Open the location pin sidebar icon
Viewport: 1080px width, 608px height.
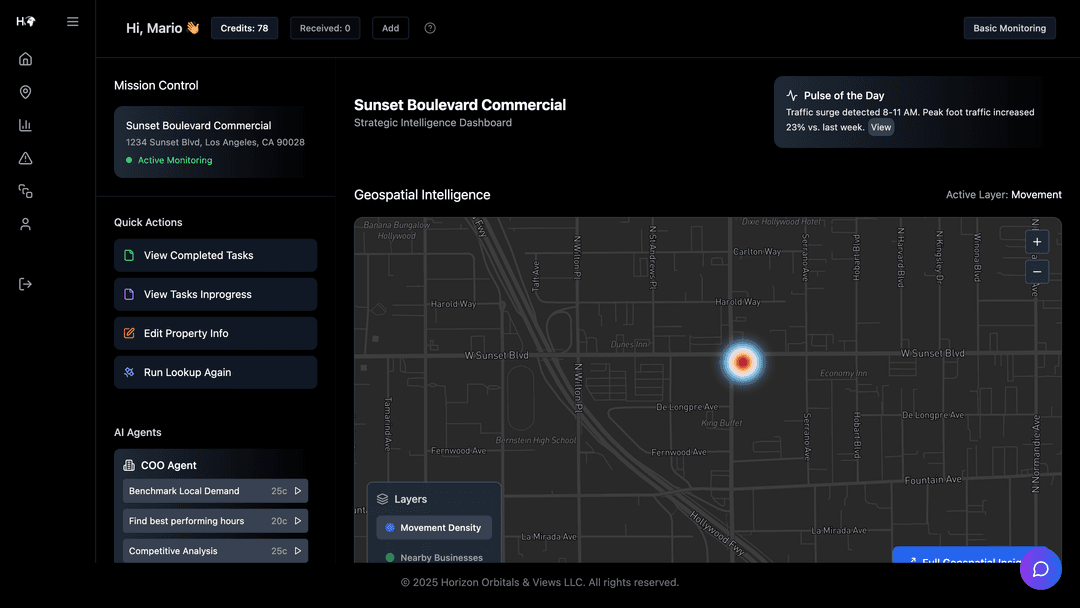click(x=25, y=92)
